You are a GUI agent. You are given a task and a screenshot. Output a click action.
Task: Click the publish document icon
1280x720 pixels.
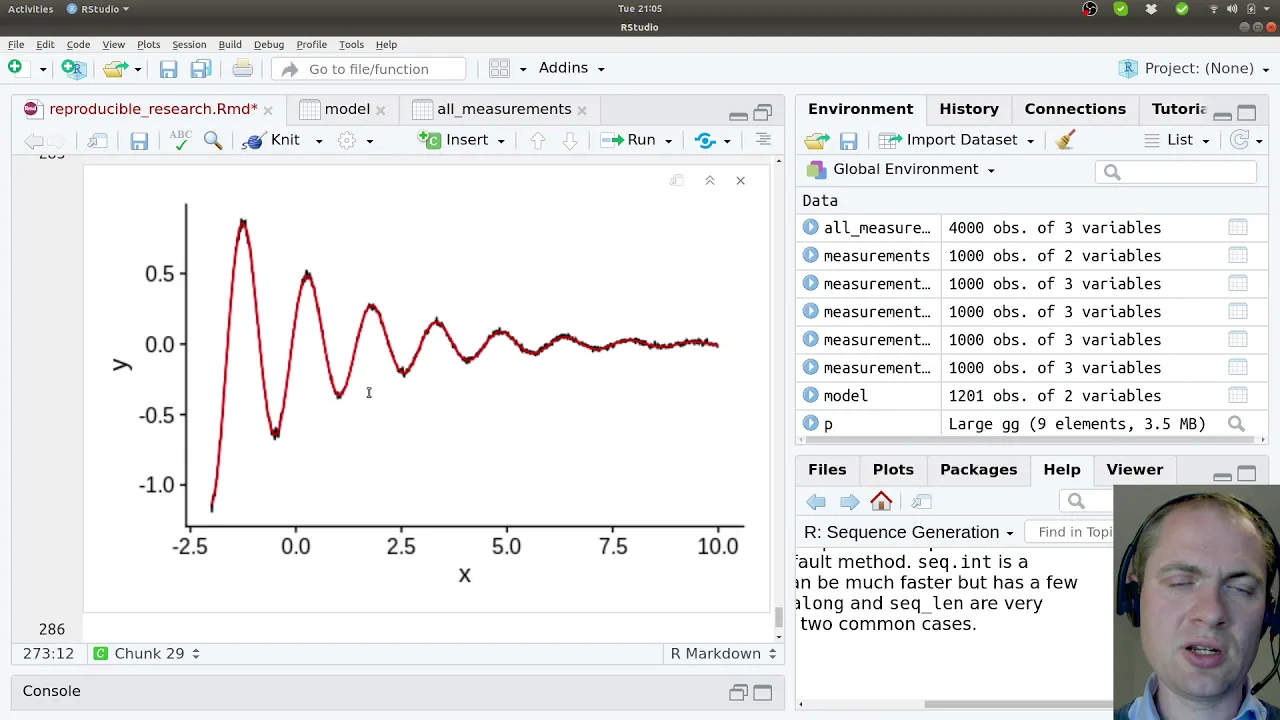(705, 140)
